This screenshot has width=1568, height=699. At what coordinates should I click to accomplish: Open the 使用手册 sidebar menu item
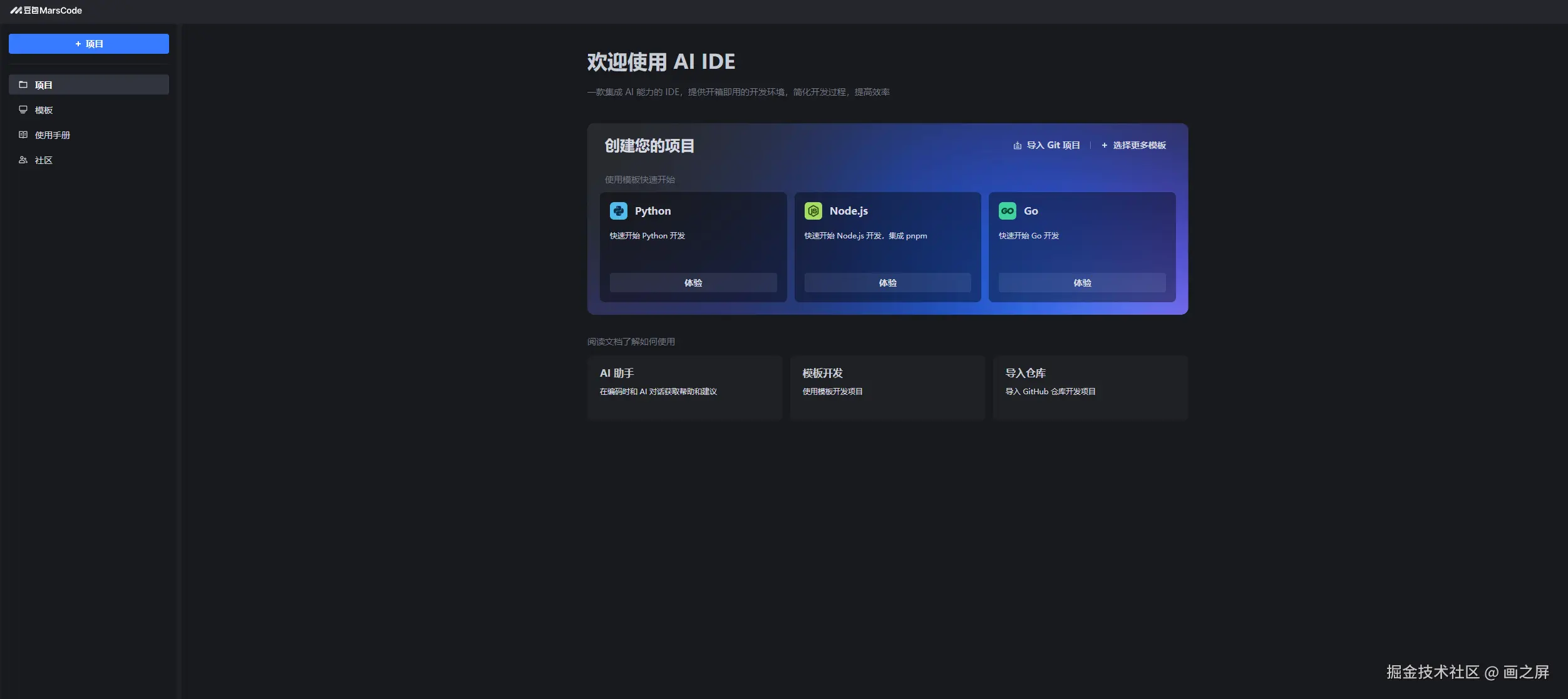53,135
